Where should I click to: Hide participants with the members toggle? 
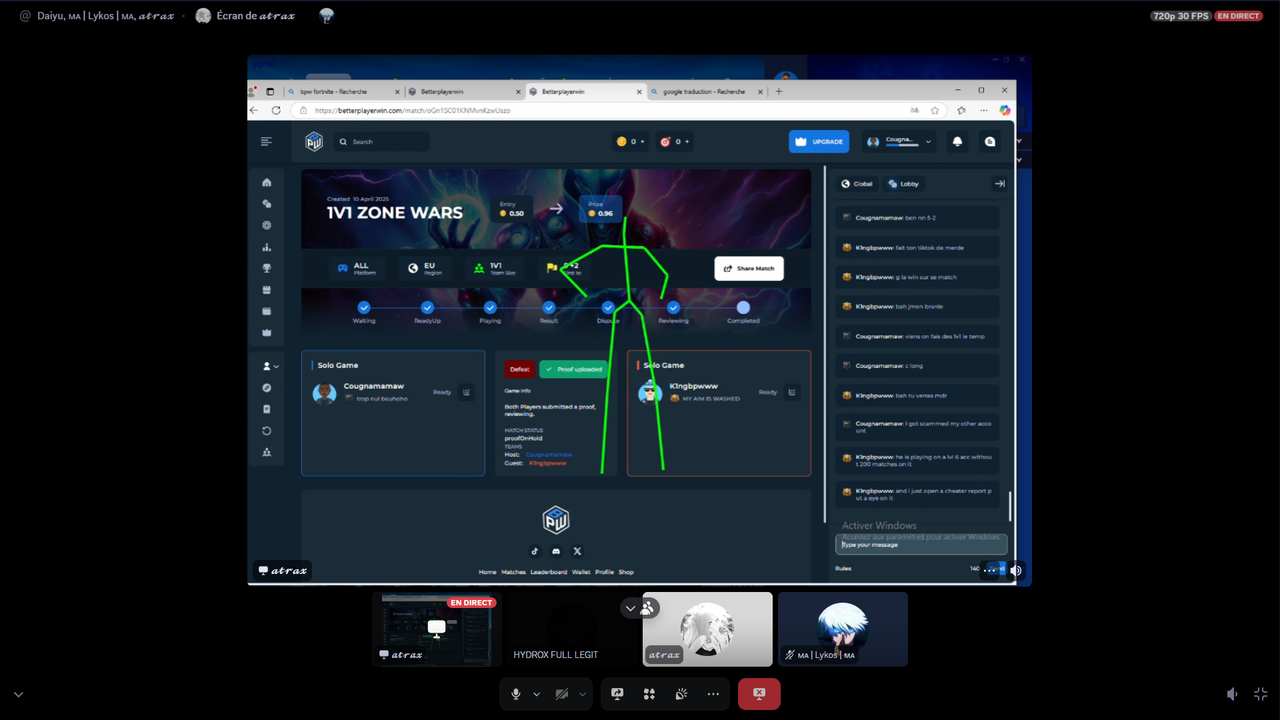point(639,607)
